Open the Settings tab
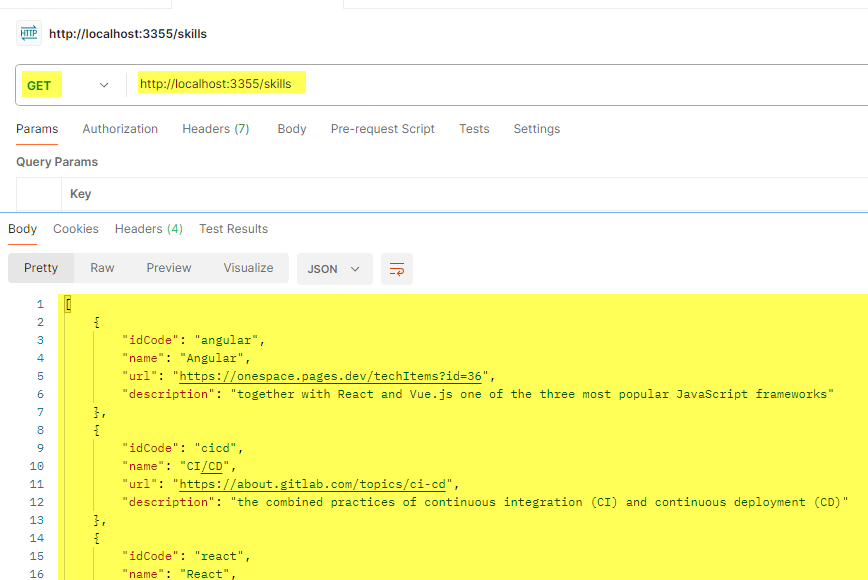Image resolution: width=868 pixels, height=580 pixels. click(536, 129)
